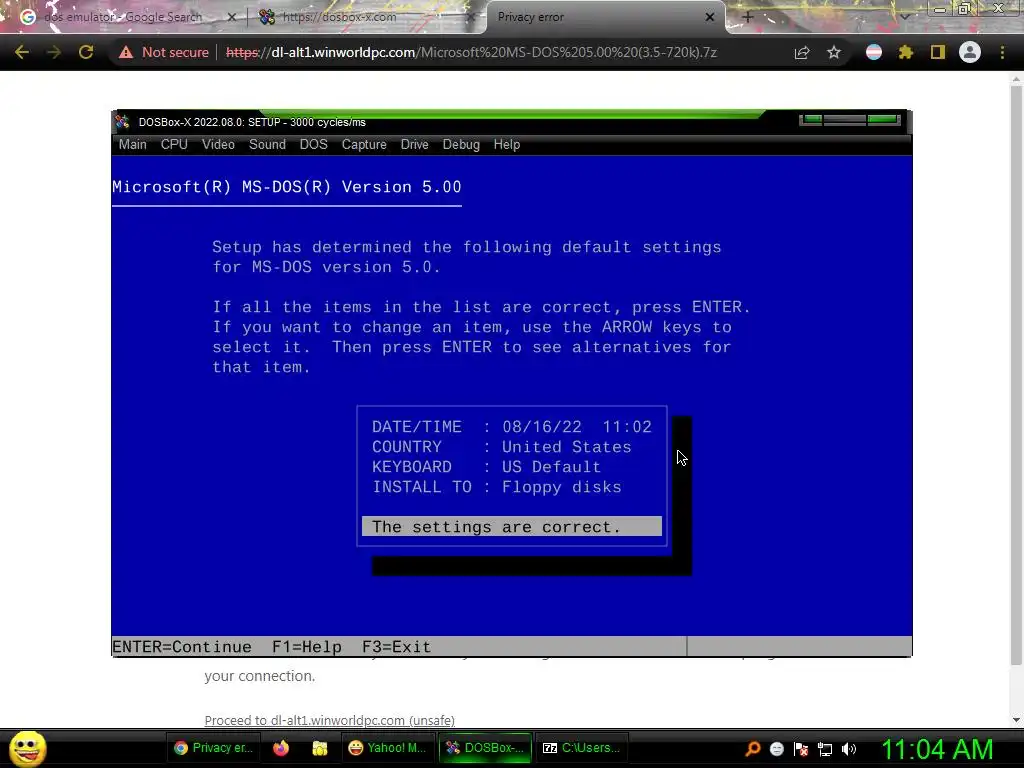The image size is (1024, 768).
Task: Click Proceed to dl-alt1.winworldpc.com (unsafe) link
Action: 329,720
